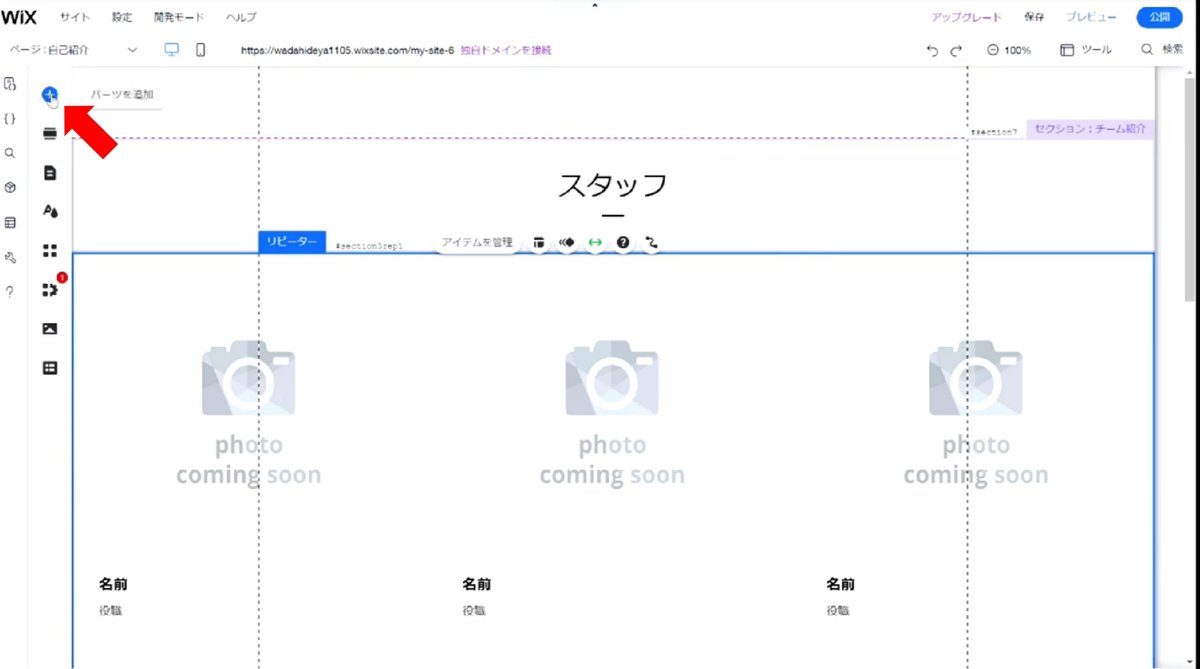Open the curly braces code files icon
The height and width of the screenshot is (669, 1200).
point(10,118)
